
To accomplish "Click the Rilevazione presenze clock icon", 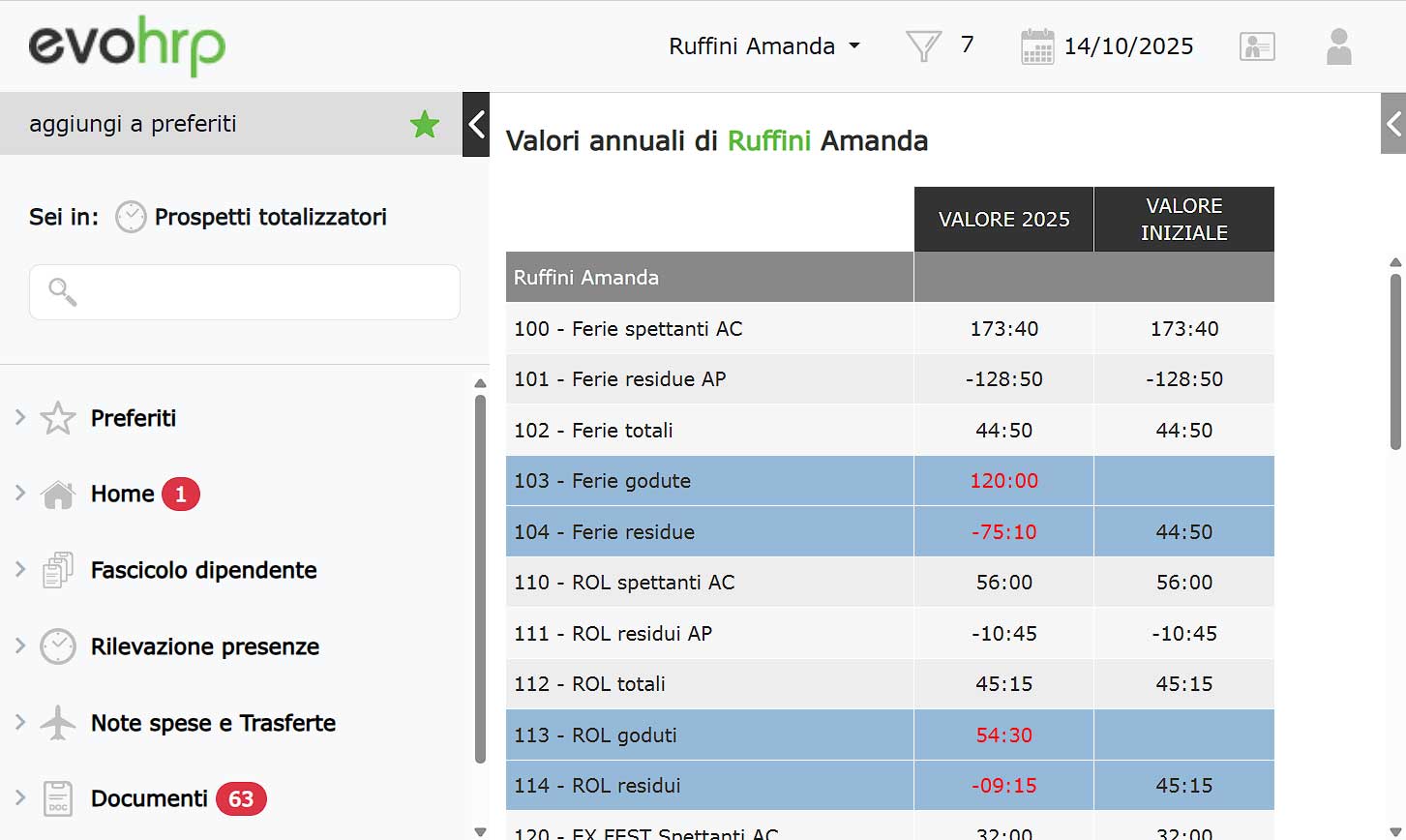I will click(58, 646).
